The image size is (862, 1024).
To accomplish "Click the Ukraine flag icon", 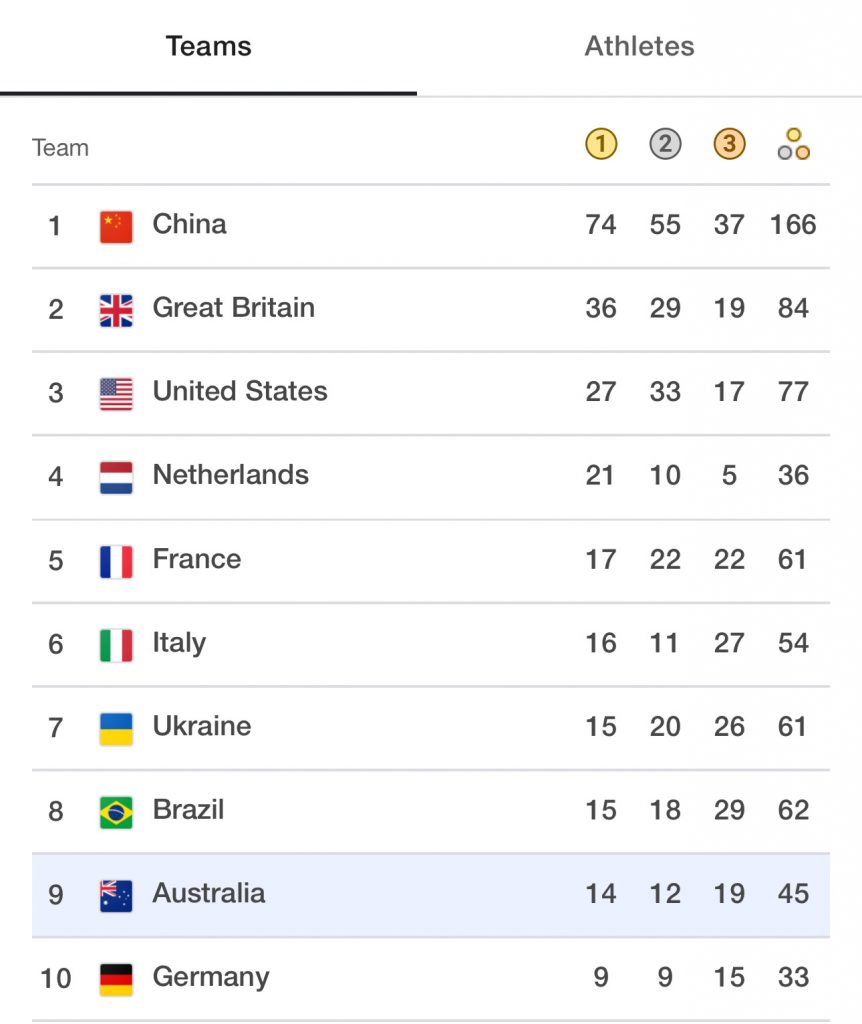I will (116, 729).
